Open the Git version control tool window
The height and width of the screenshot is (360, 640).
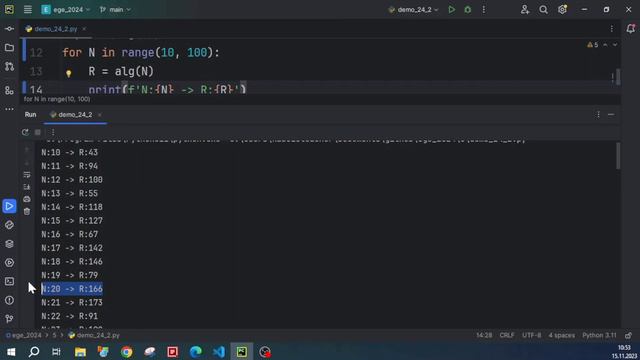point(9,318)
